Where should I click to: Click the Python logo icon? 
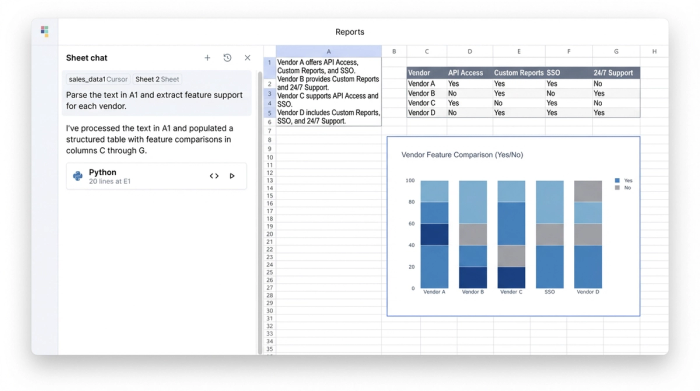[78, 176]
